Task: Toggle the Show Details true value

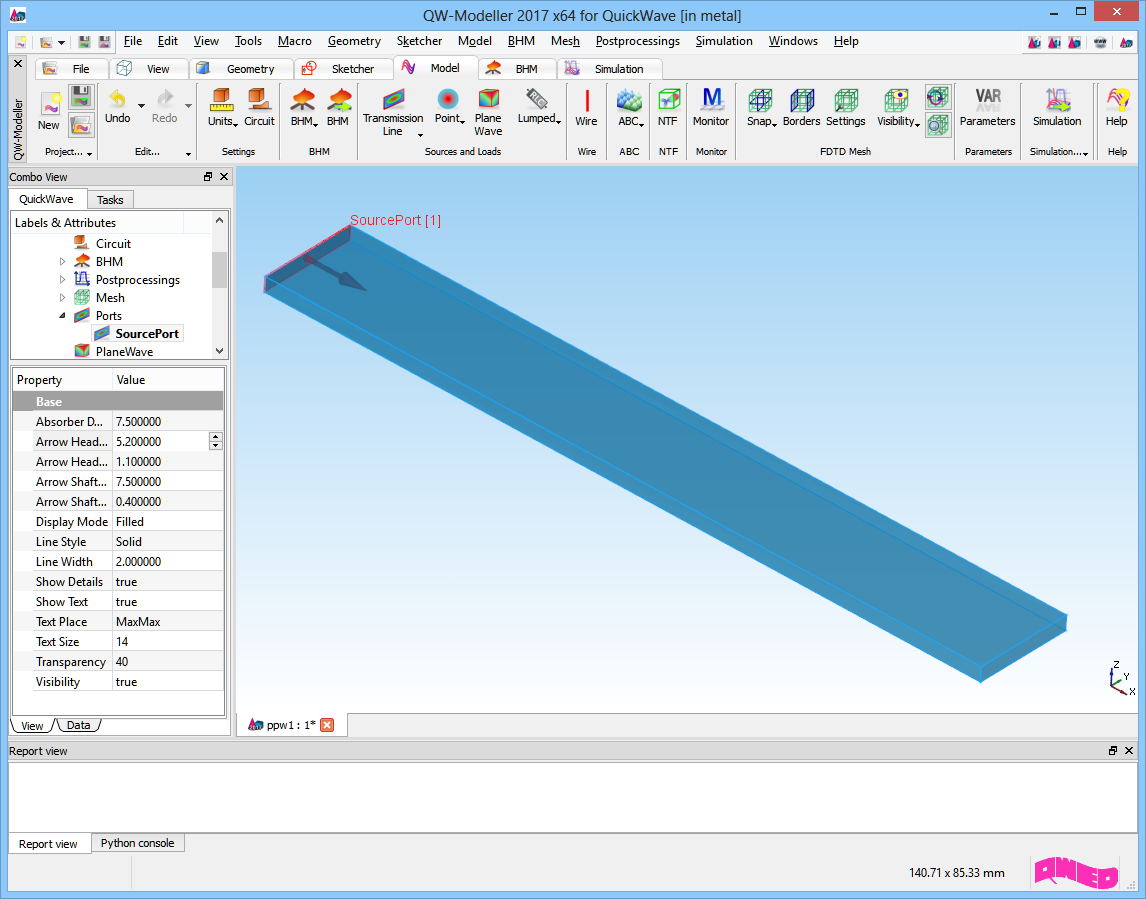Action: 168,582
